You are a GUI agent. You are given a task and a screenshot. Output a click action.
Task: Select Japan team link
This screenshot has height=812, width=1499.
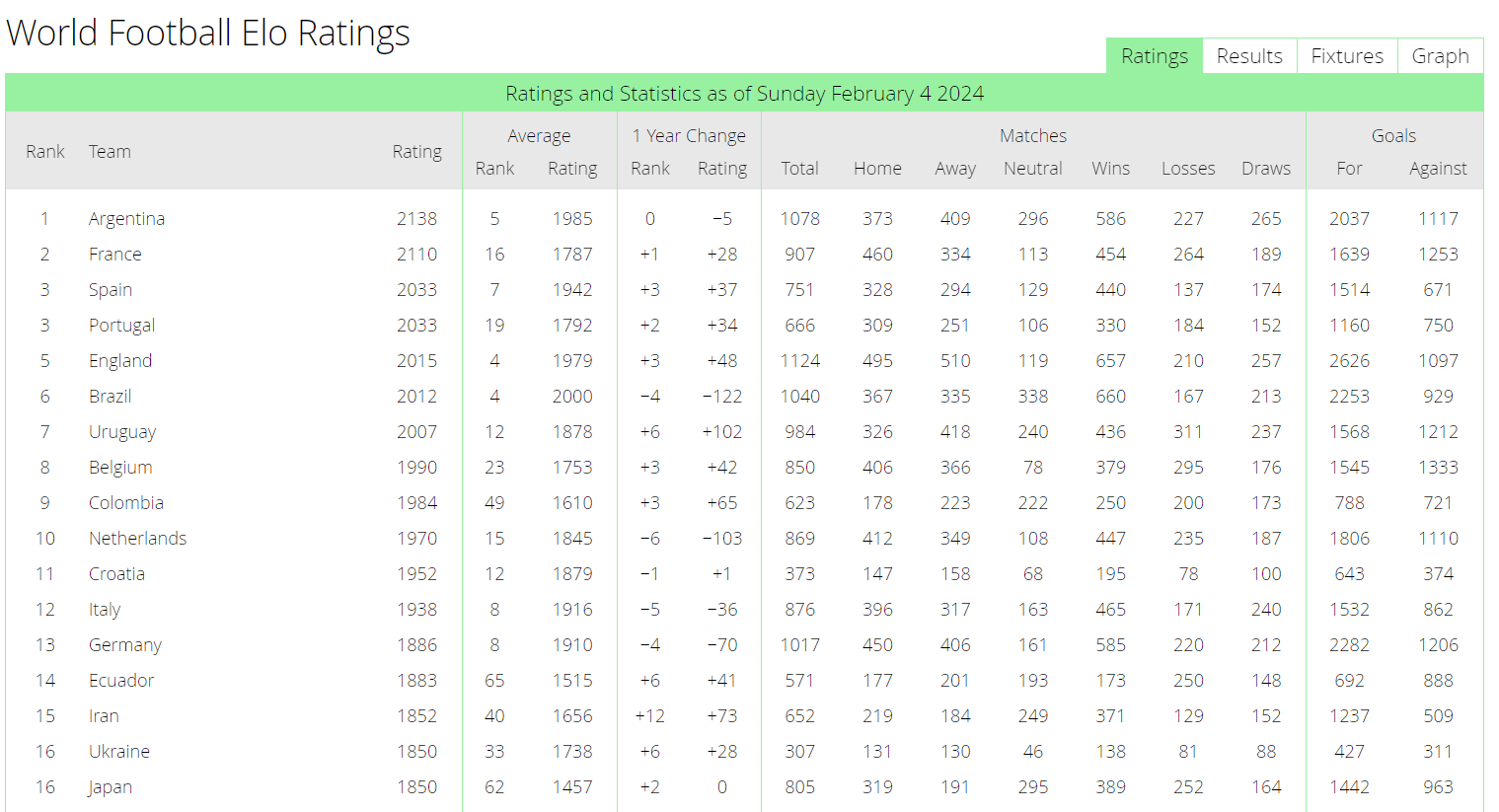point(110,787)
